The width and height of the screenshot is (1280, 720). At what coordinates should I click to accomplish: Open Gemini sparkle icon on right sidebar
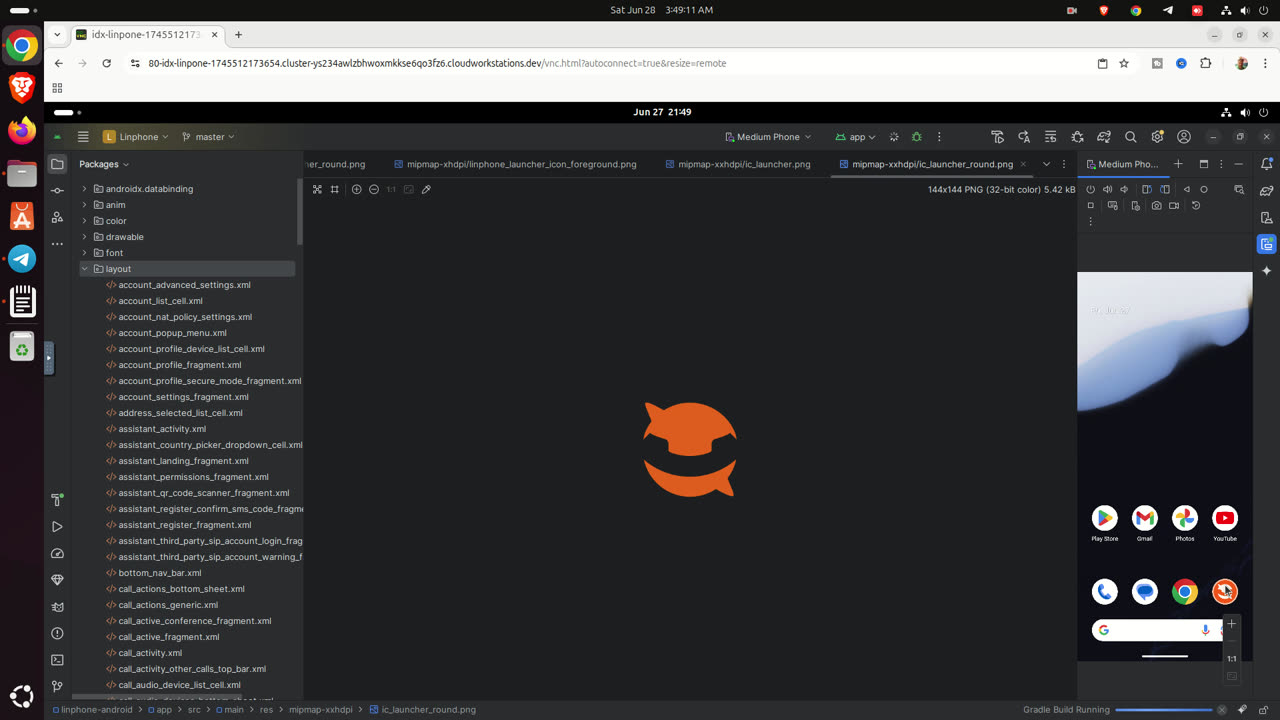click(1267, 271)
